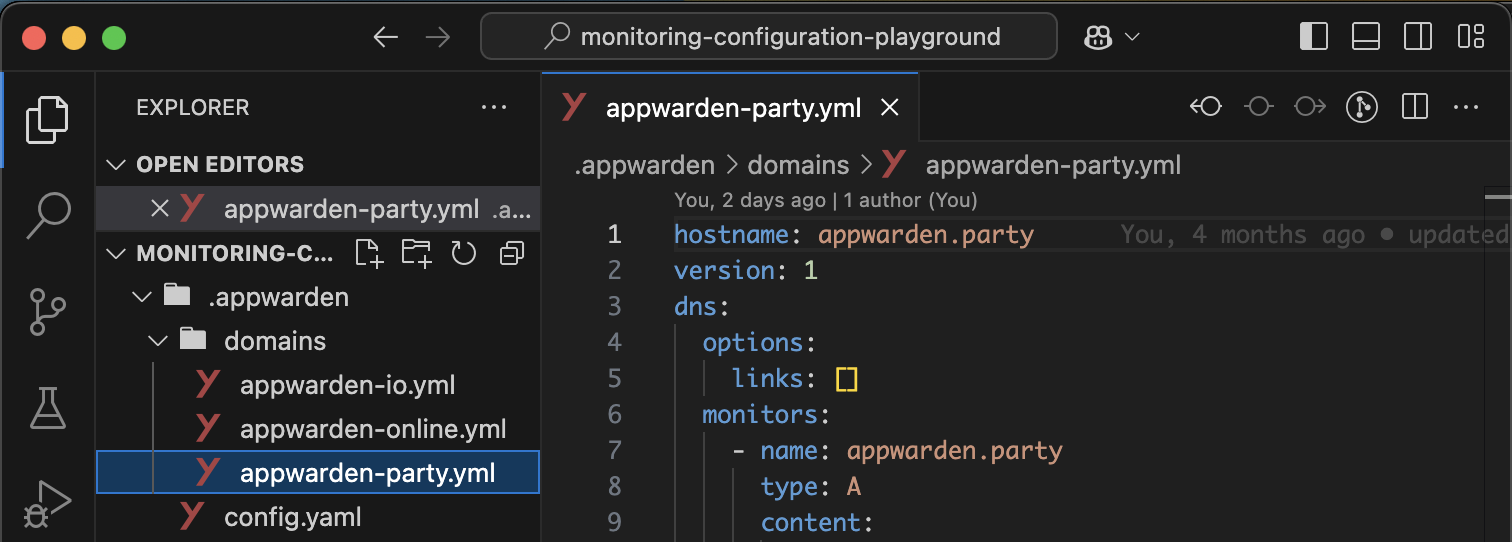Image resolution: width=1512 pixels, height=542 pixels.
Task: Collapse the .appwarden folder chevron
Action: click(142, 297)
